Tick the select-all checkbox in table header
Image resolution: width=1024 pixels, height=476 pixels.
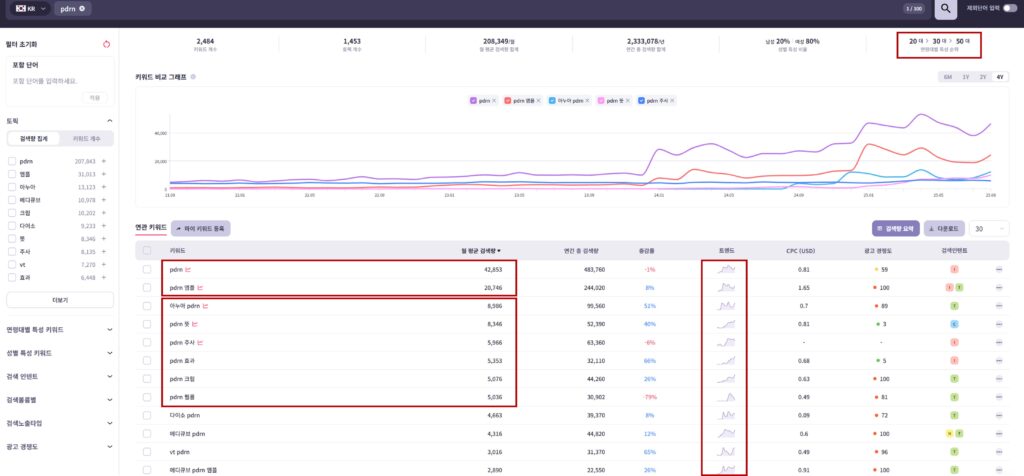coord(147,251)
